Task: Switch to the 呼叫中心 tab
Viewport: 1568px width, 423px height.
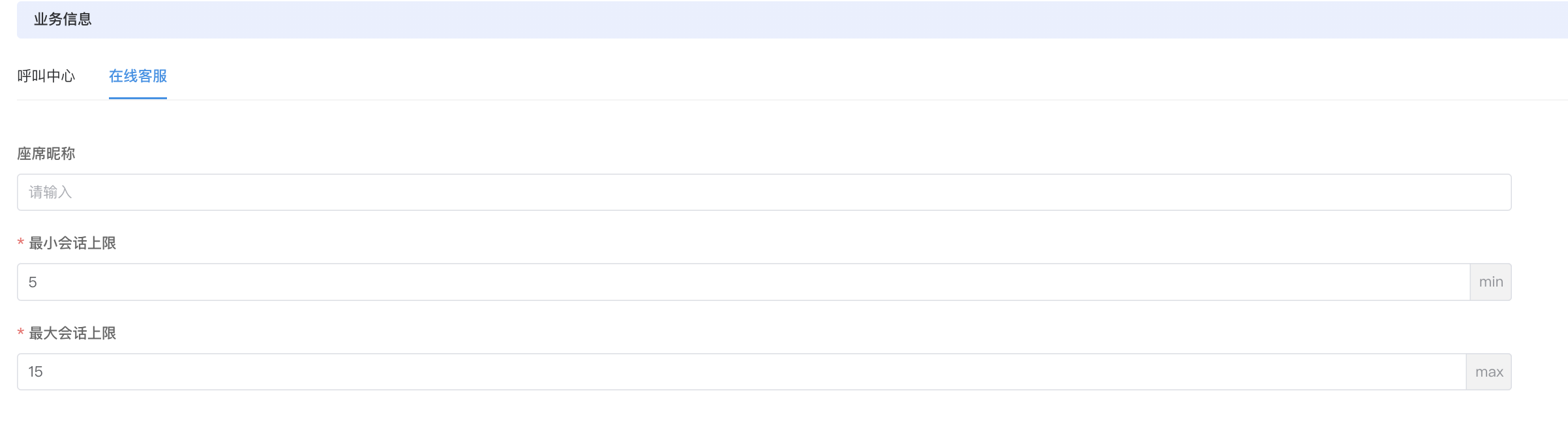Action: click(46, 76)
